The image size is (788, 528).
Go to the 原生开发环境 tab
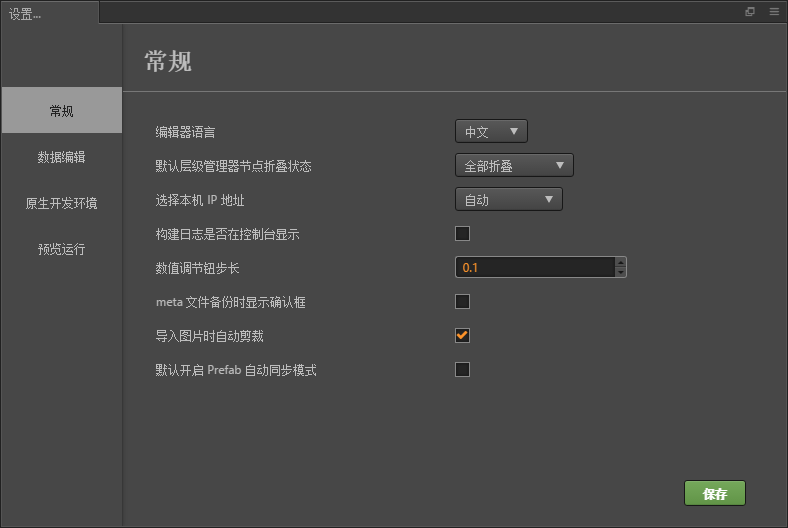click(61, 203)
